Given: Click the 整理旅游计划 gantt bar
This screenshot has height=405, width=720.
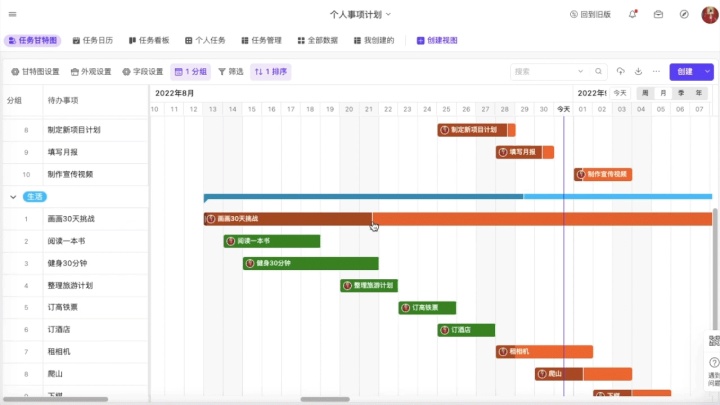Looking at the screenshot, I should 369,286.
